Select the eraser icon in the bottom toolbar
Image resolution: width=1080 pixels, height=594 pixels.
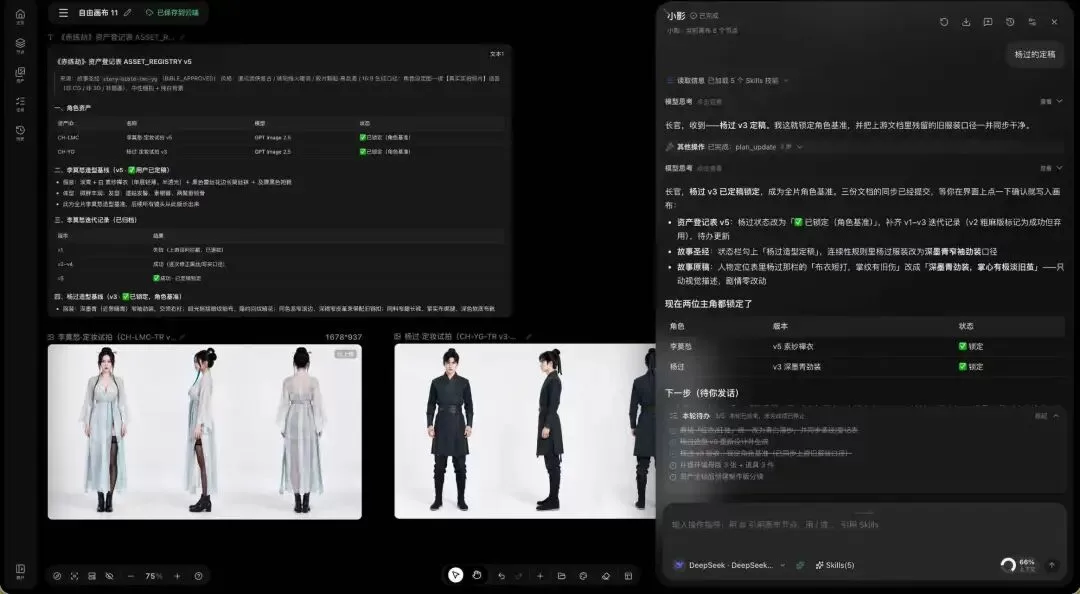(x=605, y=576)
